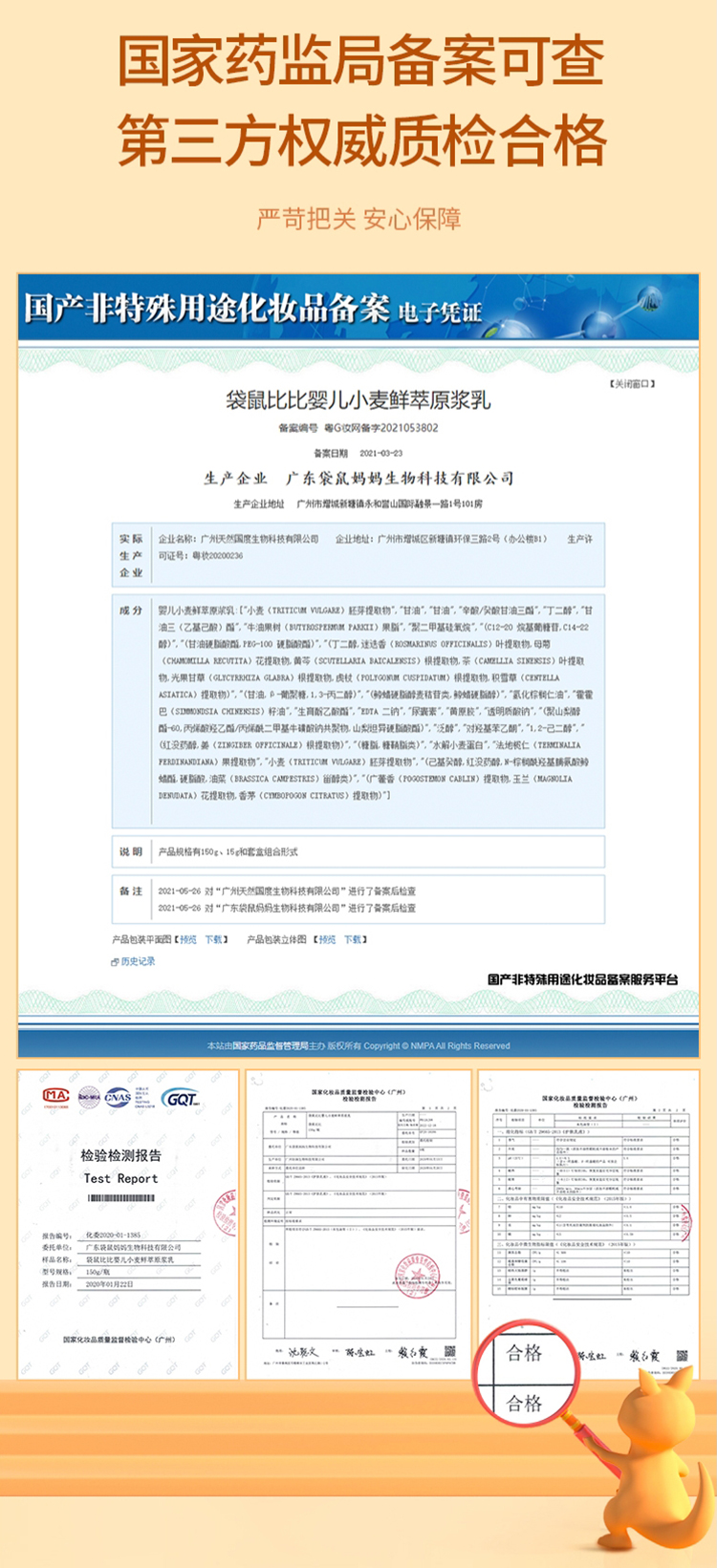Click 国家药品监督管理局 in the copyright bar
Viewport: 717px width, 1568px height.
(x=271, y=1045)
